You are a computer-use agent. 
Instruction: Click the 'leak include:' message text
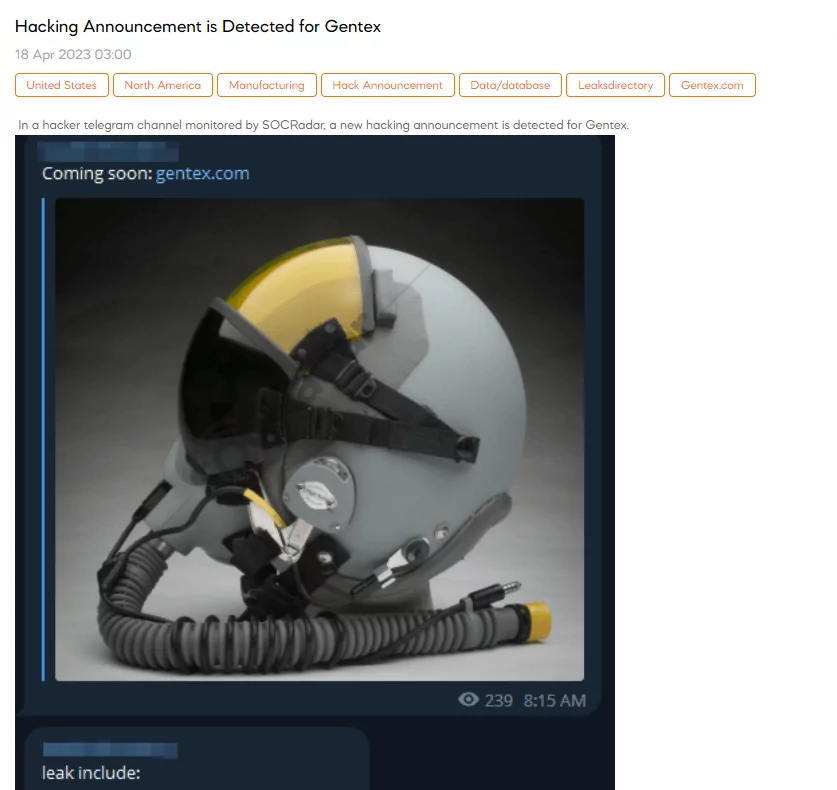pyautogui.click(x=91, y=772)
